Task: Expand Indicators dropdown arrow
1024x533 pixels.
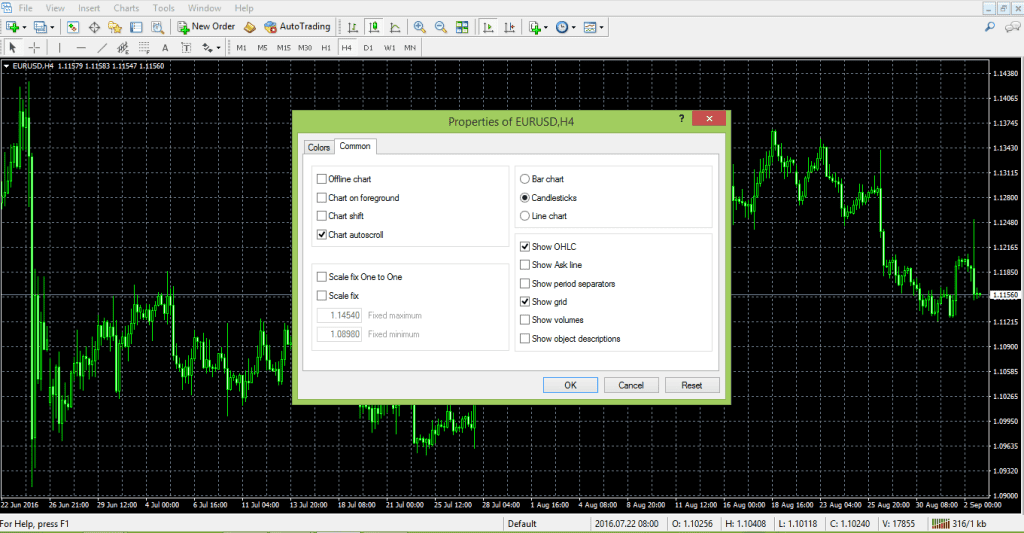Action: click(x=546, y=27)
